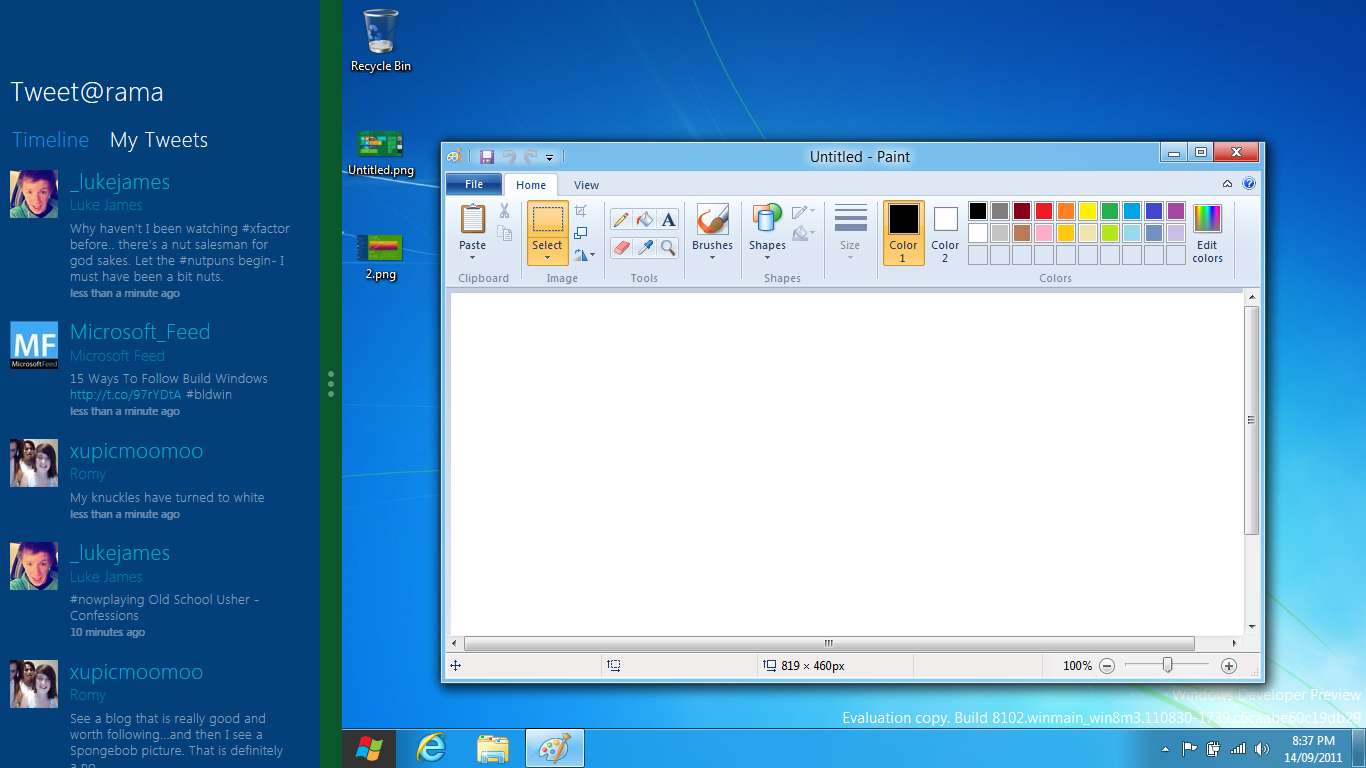
Task: Select the Color picker eyedropper tool
Action: (x=645, y=247)
